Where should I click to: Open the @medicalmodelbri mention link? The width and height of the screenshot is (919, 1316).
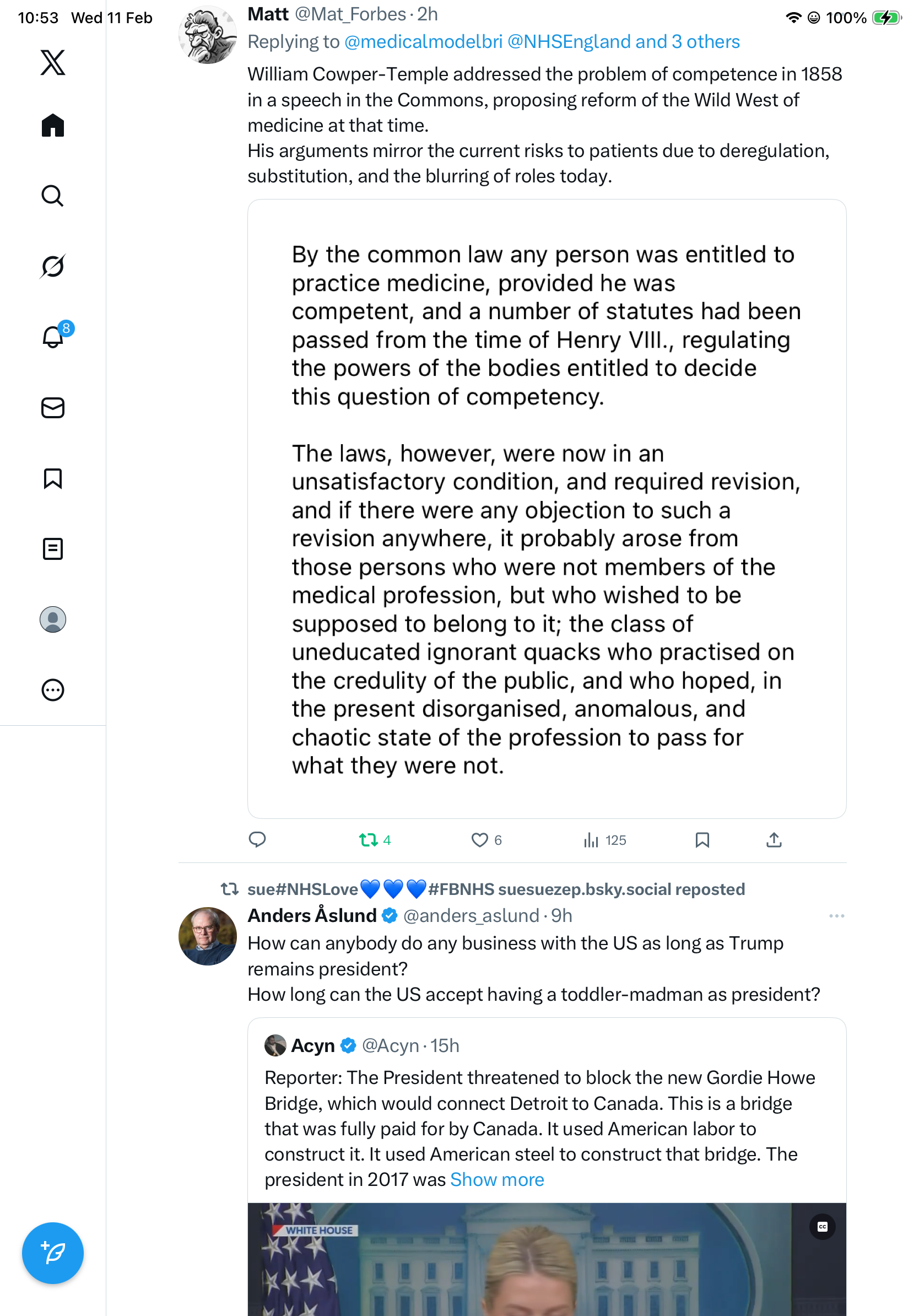pos(423,42)
